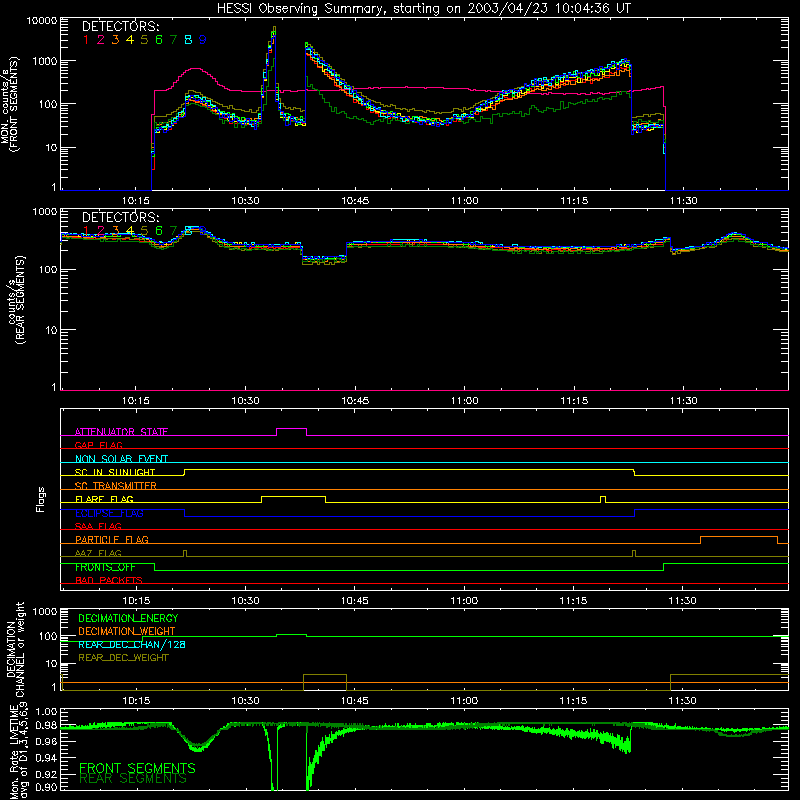
Task: Click the Flags vertical axis title
Action: coord(40,499)
